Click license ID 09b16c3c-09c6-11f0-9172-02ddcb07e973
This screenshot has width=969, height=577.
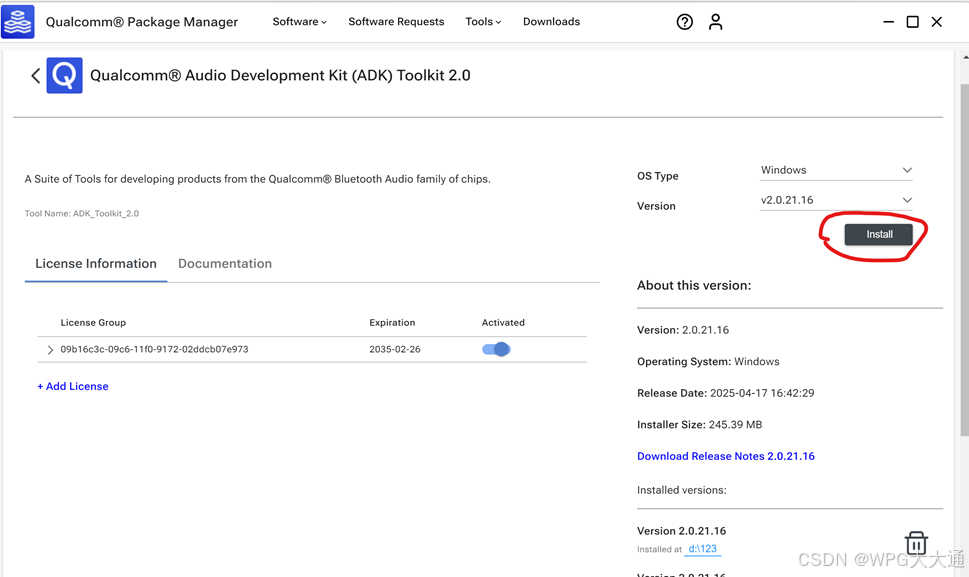click(x=154, y=349)
